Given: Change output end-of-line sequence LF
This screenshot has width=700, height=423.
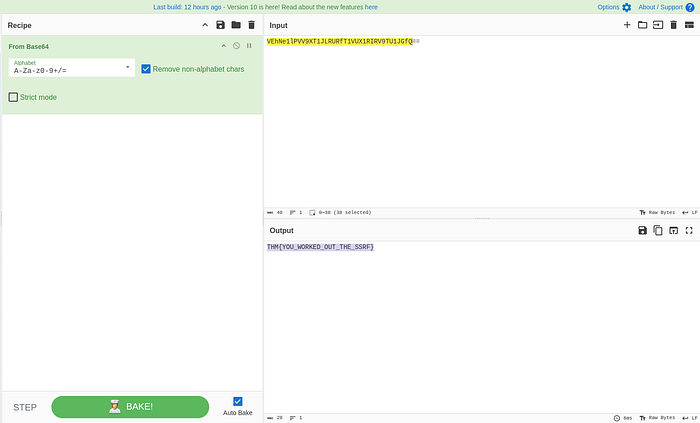Looking at the screenshot, I should [689, 418].
